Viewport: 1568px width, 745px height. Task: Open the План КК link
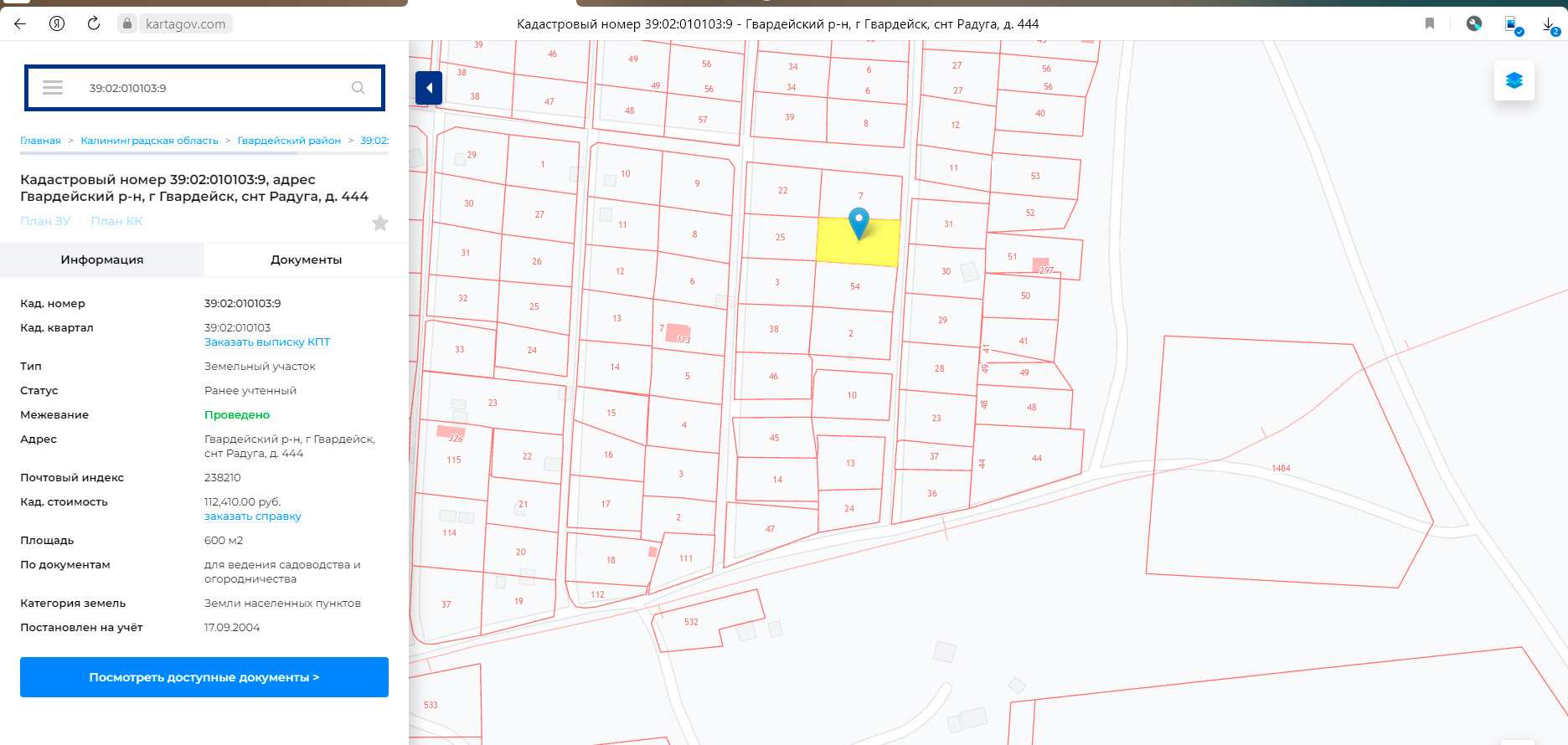tap(116, 221)
